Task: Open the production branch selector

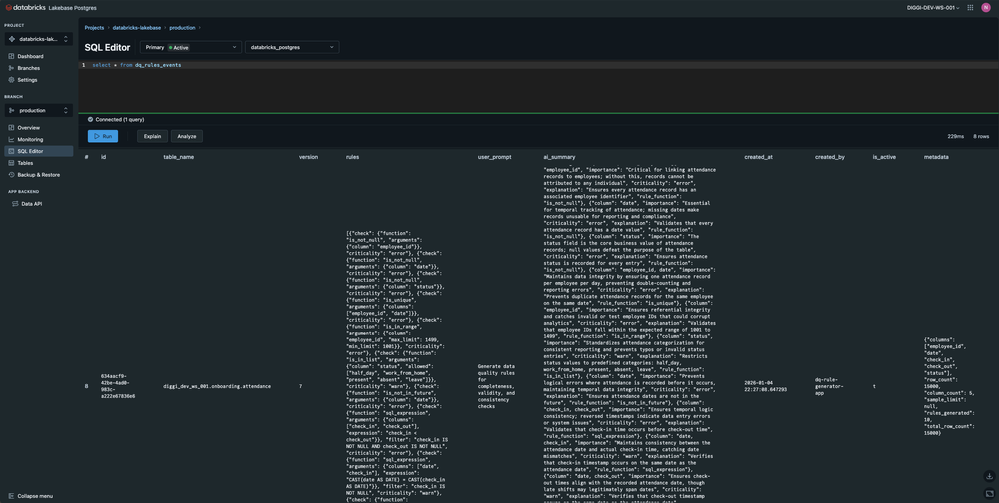Action: (x=38, y=110)
